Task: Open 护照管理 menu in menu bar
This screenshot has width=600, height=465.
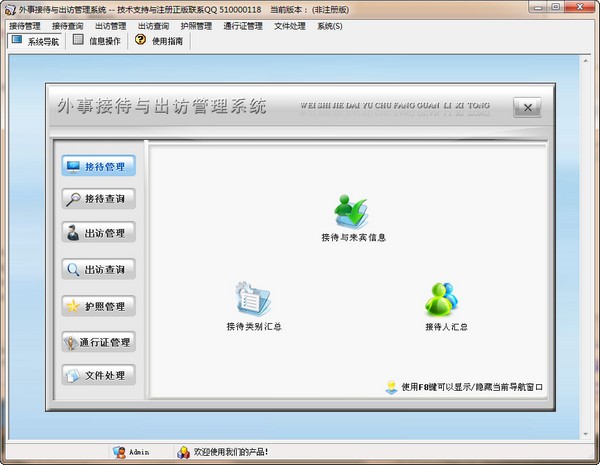Action: coord(196,26)
